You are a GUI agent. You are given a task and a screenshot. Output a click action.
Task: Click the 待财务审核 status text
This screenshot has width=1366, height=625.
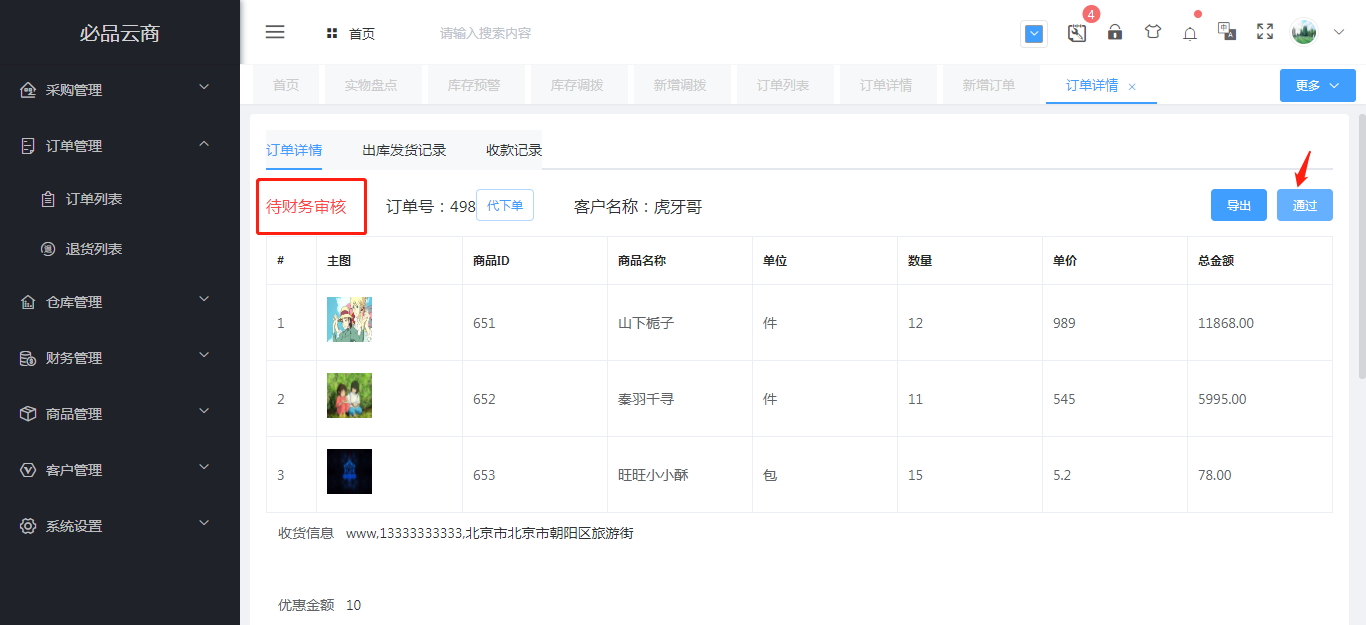tap(306, 207)
